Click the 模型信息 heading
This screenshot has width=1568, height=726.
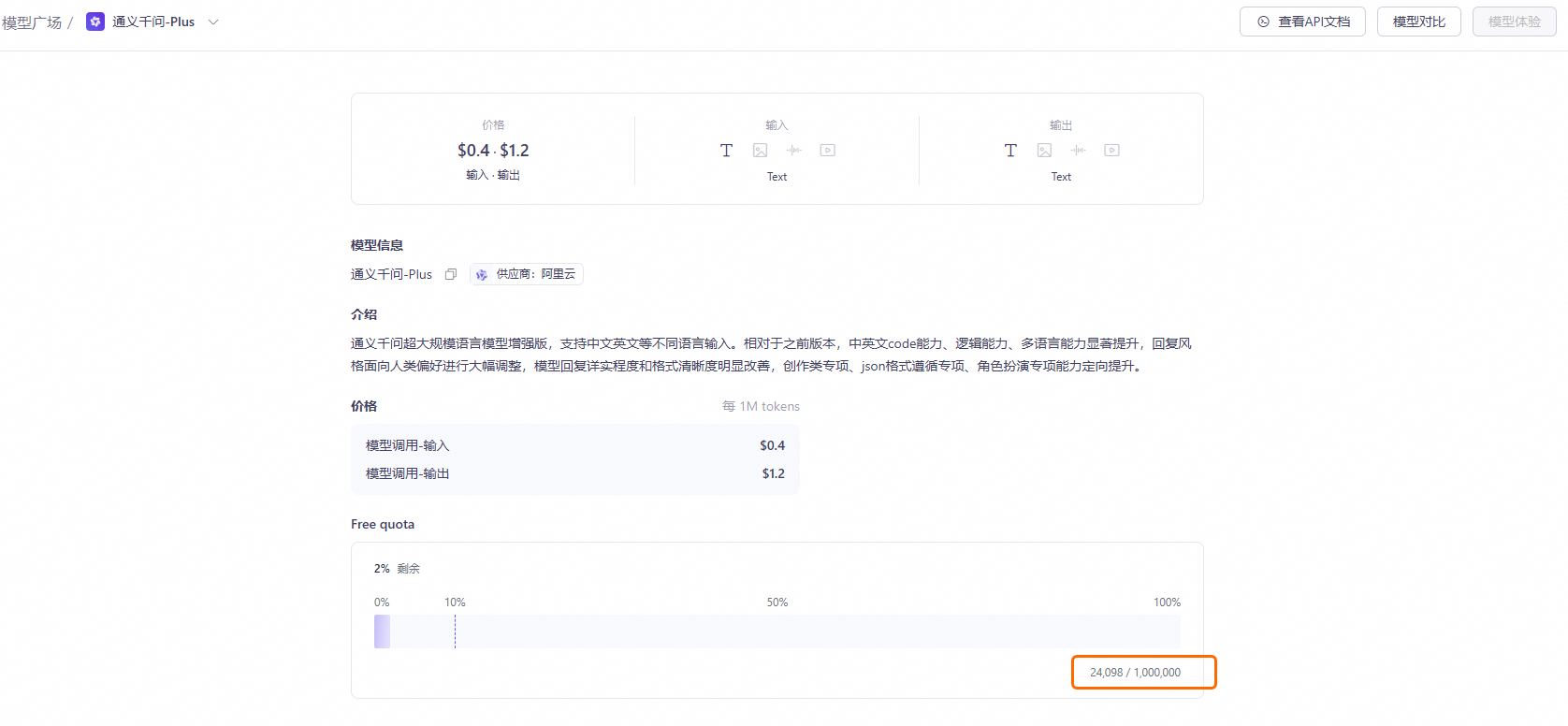[377, 245]
